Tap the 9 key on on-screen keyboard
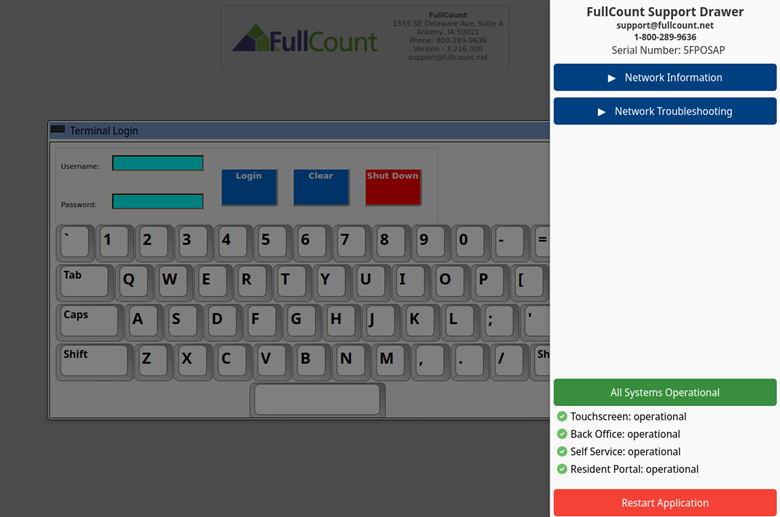The height and width of the screenshot is (517, 780). (x=431, y=243)
